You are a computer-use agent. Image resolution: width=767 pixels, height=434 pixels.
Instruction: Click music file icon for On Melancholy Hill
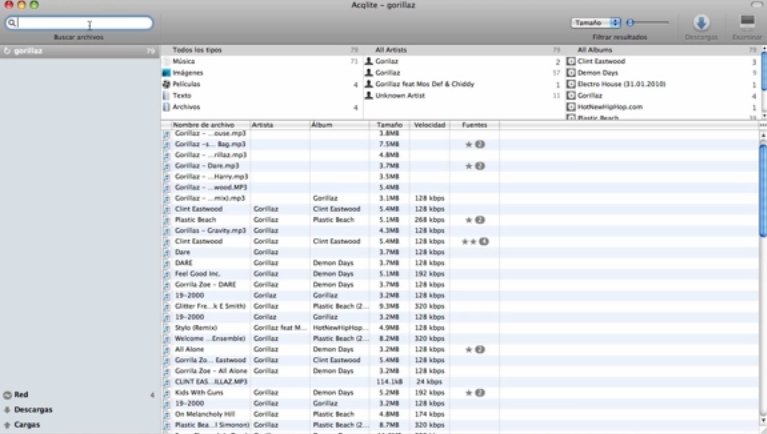166,414
